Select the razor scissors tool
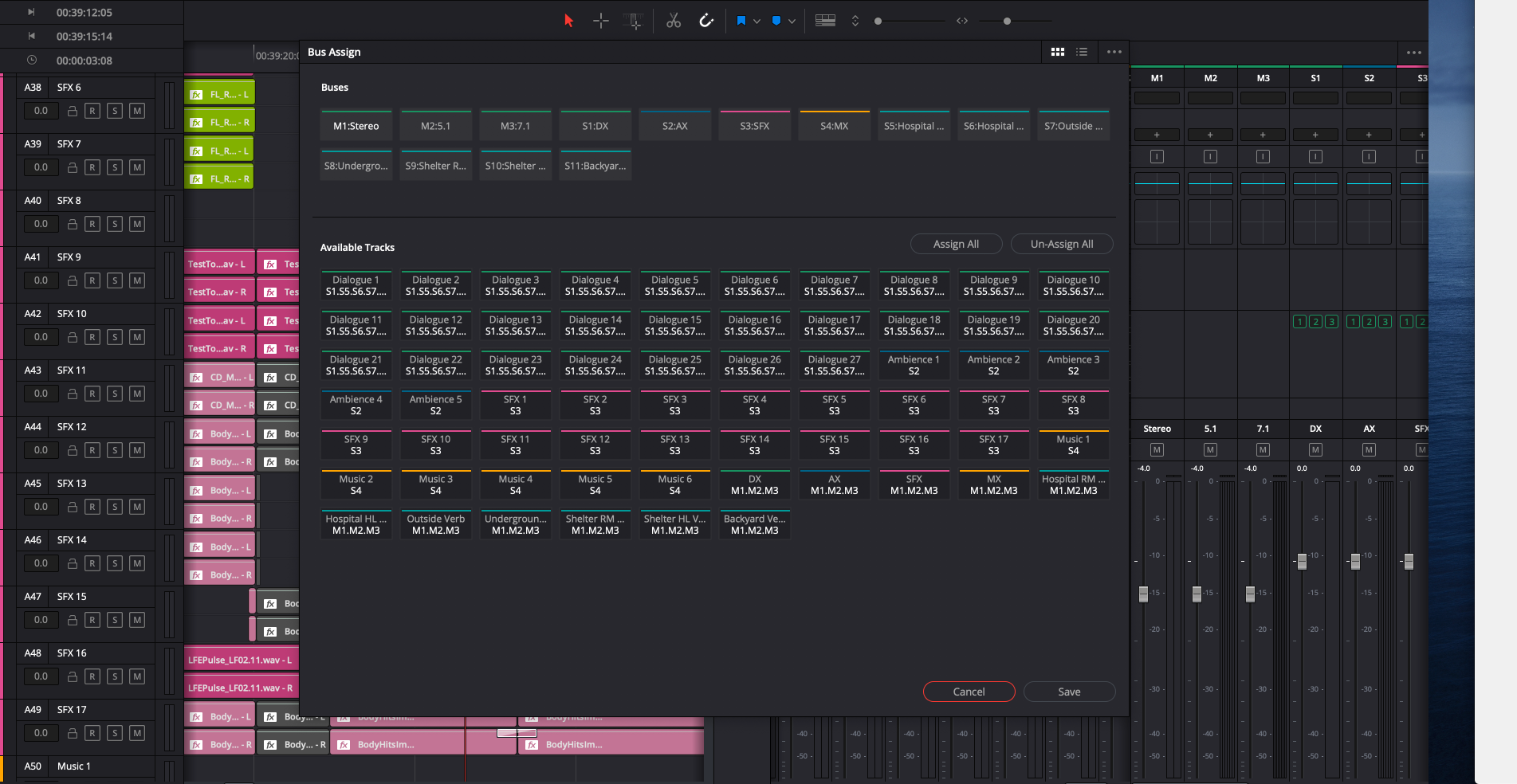The height and width of the screenshot is (784, 1517). 674,21
